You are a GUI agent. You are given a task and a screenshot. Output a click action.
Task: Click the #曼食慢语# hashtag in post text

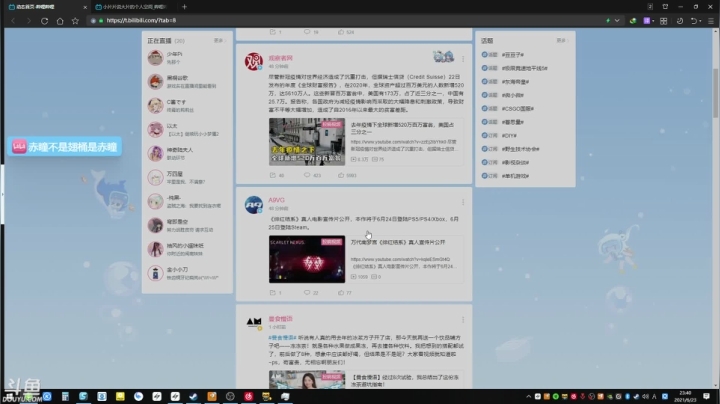tap(282, 338)
